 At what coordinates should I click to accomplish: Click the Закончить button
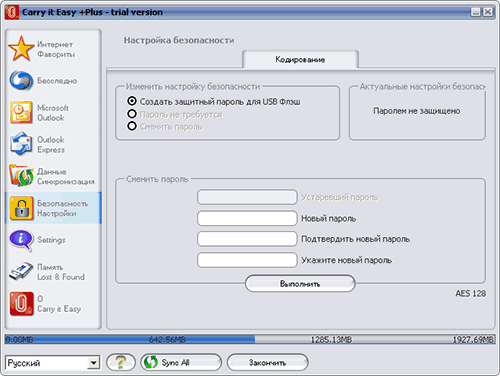coord(267,362)
